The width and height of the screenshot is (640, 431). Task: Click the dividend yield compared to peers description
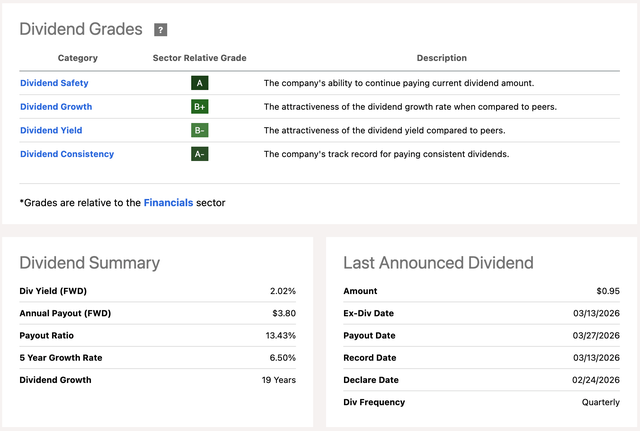384,130
